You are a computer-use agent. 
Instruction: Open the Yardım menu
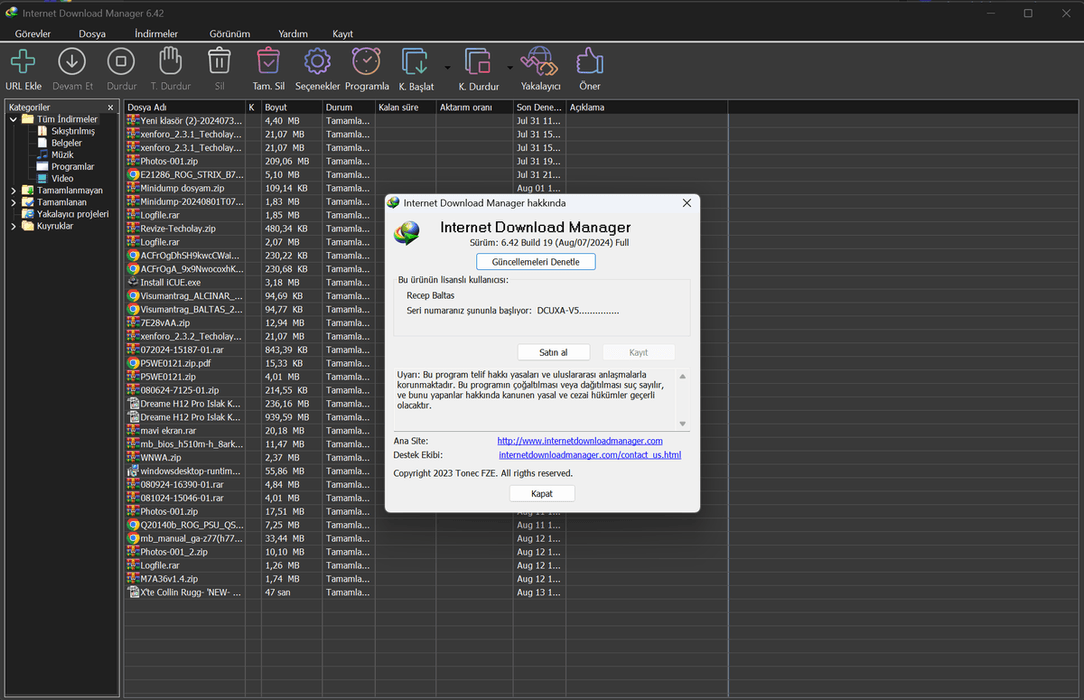293,34
